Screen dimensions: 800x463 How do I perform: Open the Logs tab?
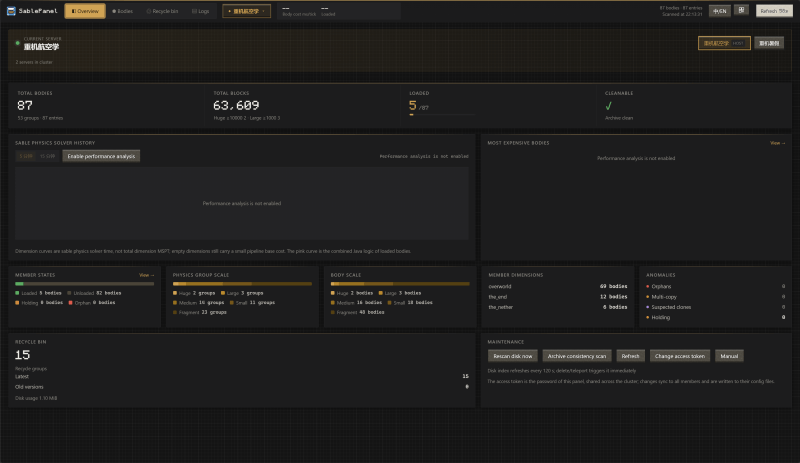pyautogui.click(x=201, y=11)
